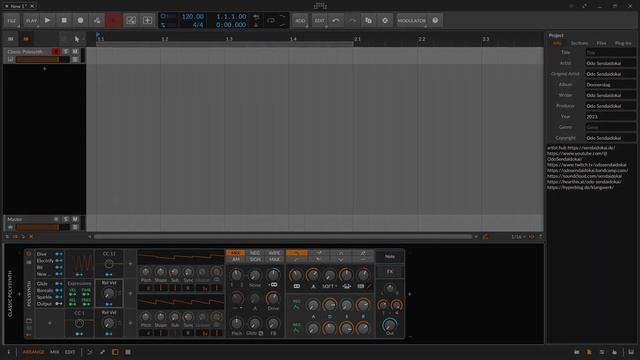Screen dimensions: 640x360
Task: Open the MODULATOR menu
Action: (411, 20)
